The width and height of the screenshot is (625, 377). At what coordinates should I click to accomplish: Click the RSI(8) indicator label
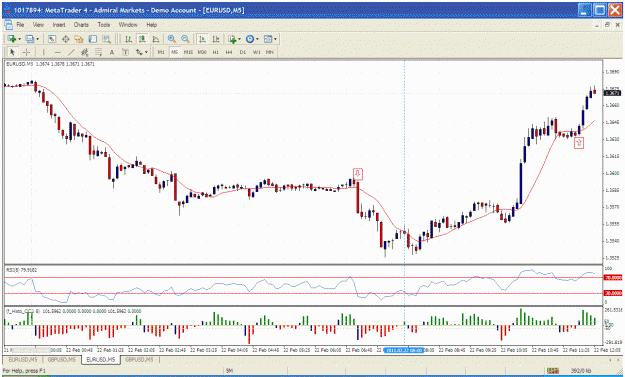[22, 270]
